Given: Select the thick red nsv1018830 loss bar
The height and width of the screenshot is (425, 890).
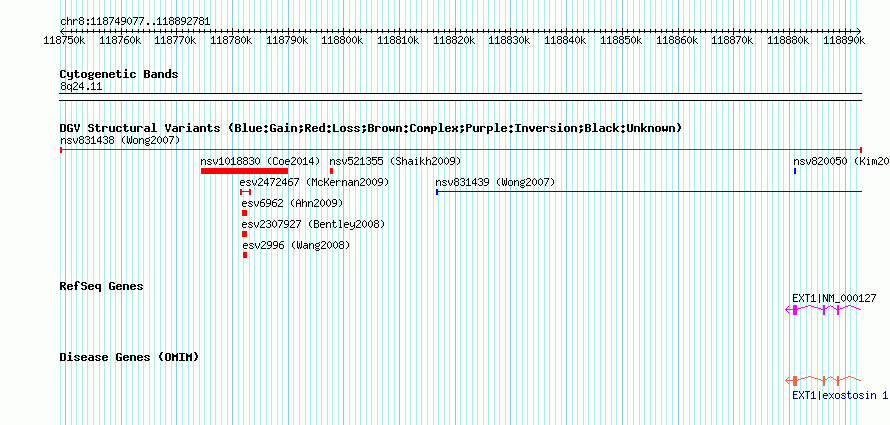Looking at the screenshot, I should tap(245, 171).
